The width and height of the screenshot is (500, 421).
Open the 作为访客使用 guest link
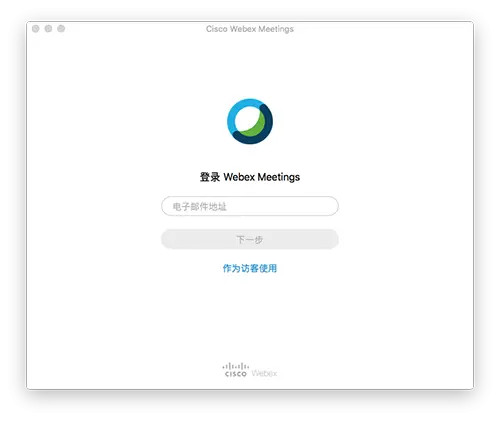250,268
